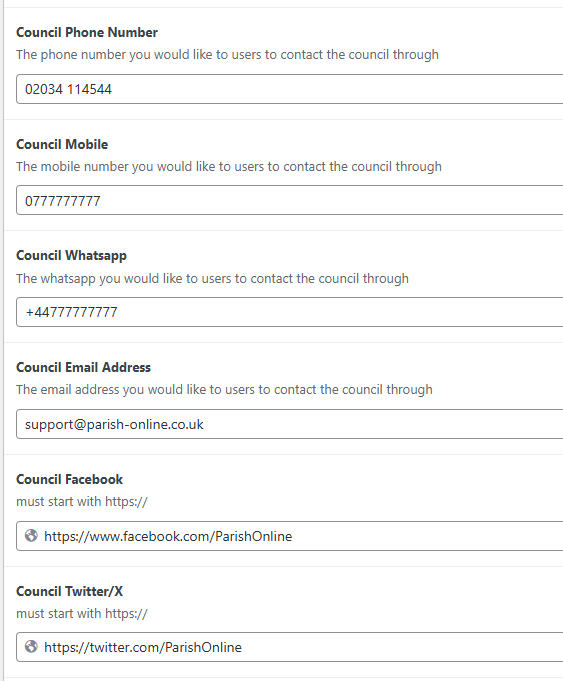Click the phone number description text
The image size is (563, 681).
pos(228,55)
